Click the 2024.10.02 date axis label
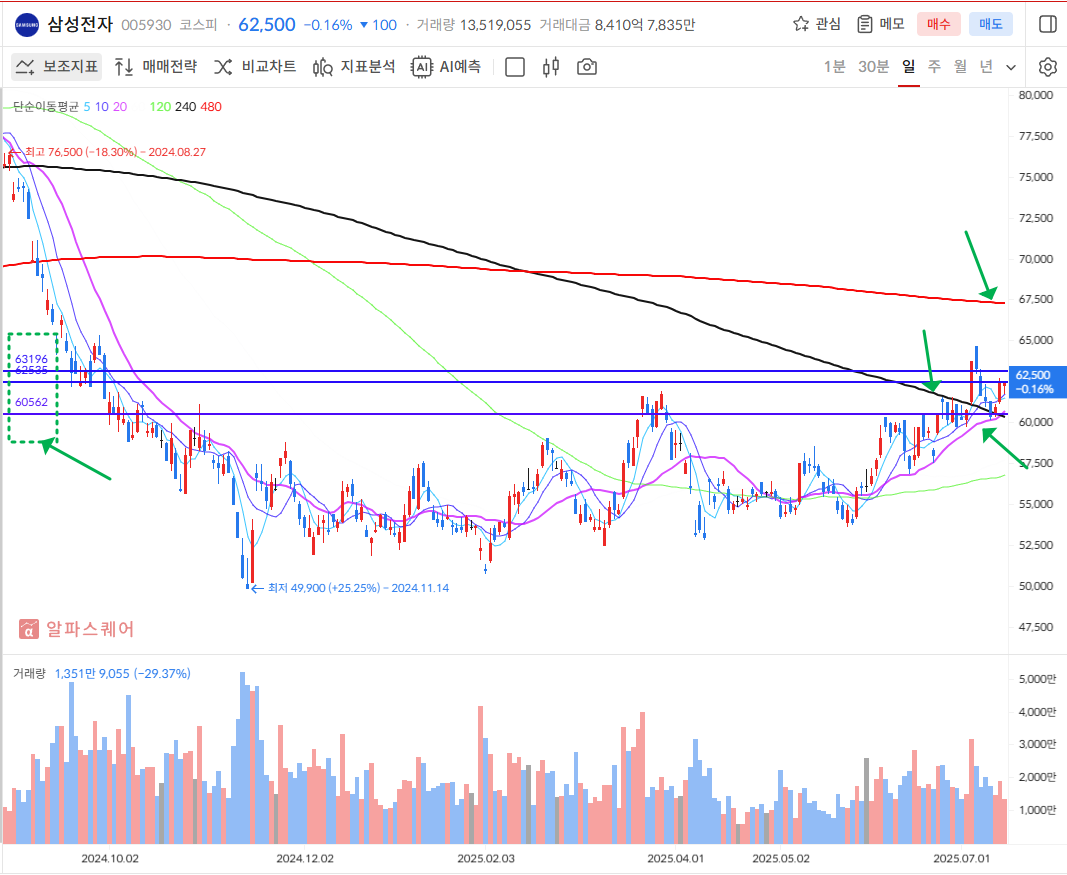The width and height of the screenshot is (1067, 875). click(x=110, y=859)
